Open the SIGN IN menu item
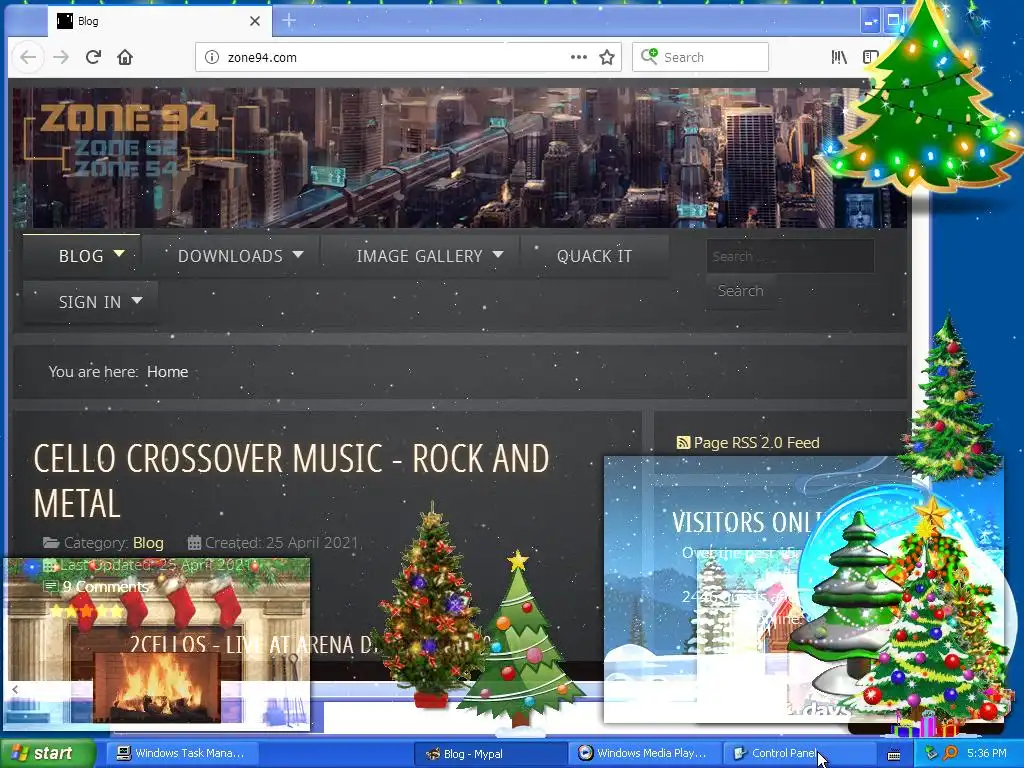 tap(90, 302)
